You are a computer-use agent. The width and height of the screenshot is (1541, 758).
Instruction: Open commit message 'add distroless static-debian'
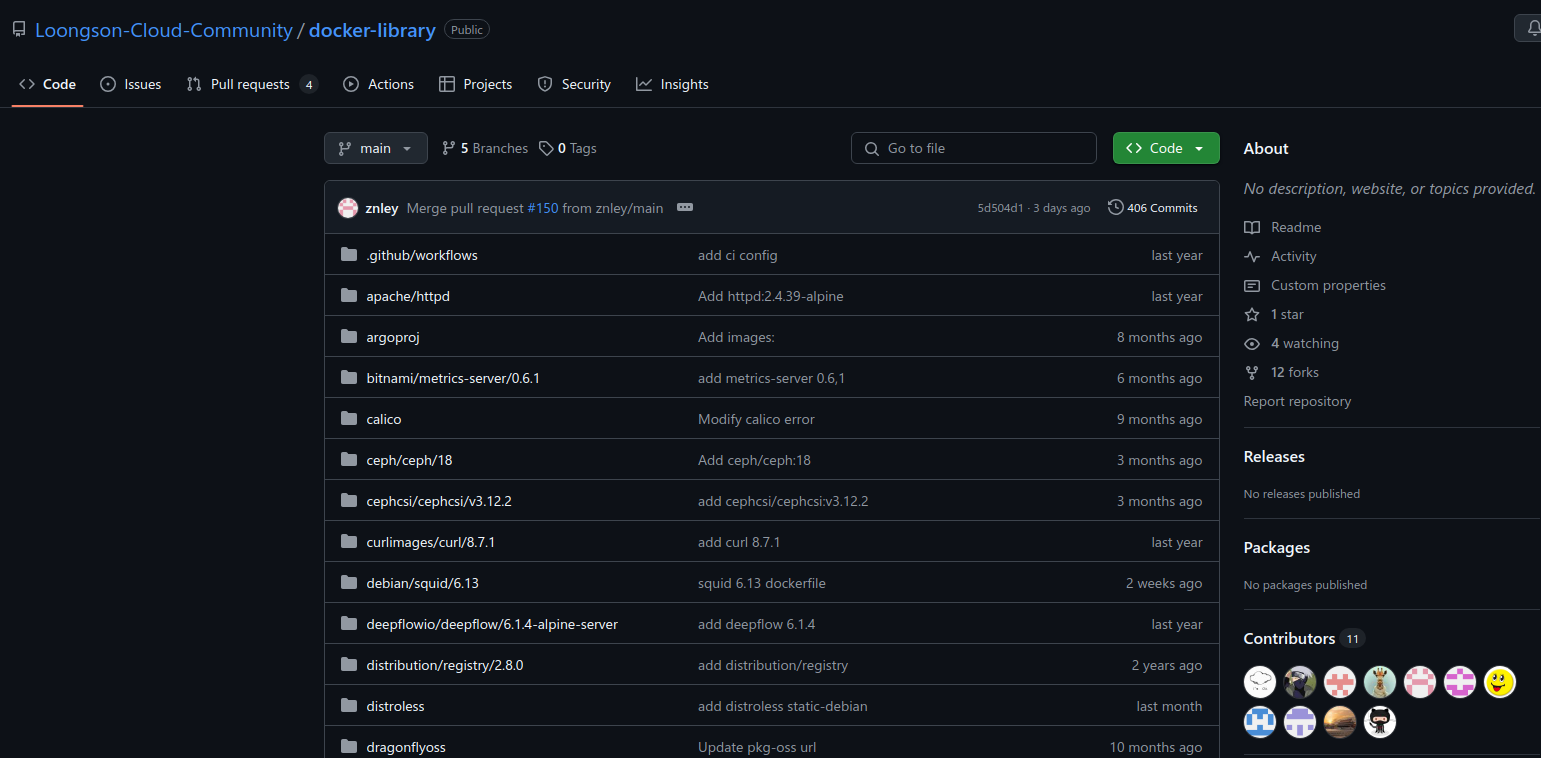[x=782, y=706]
